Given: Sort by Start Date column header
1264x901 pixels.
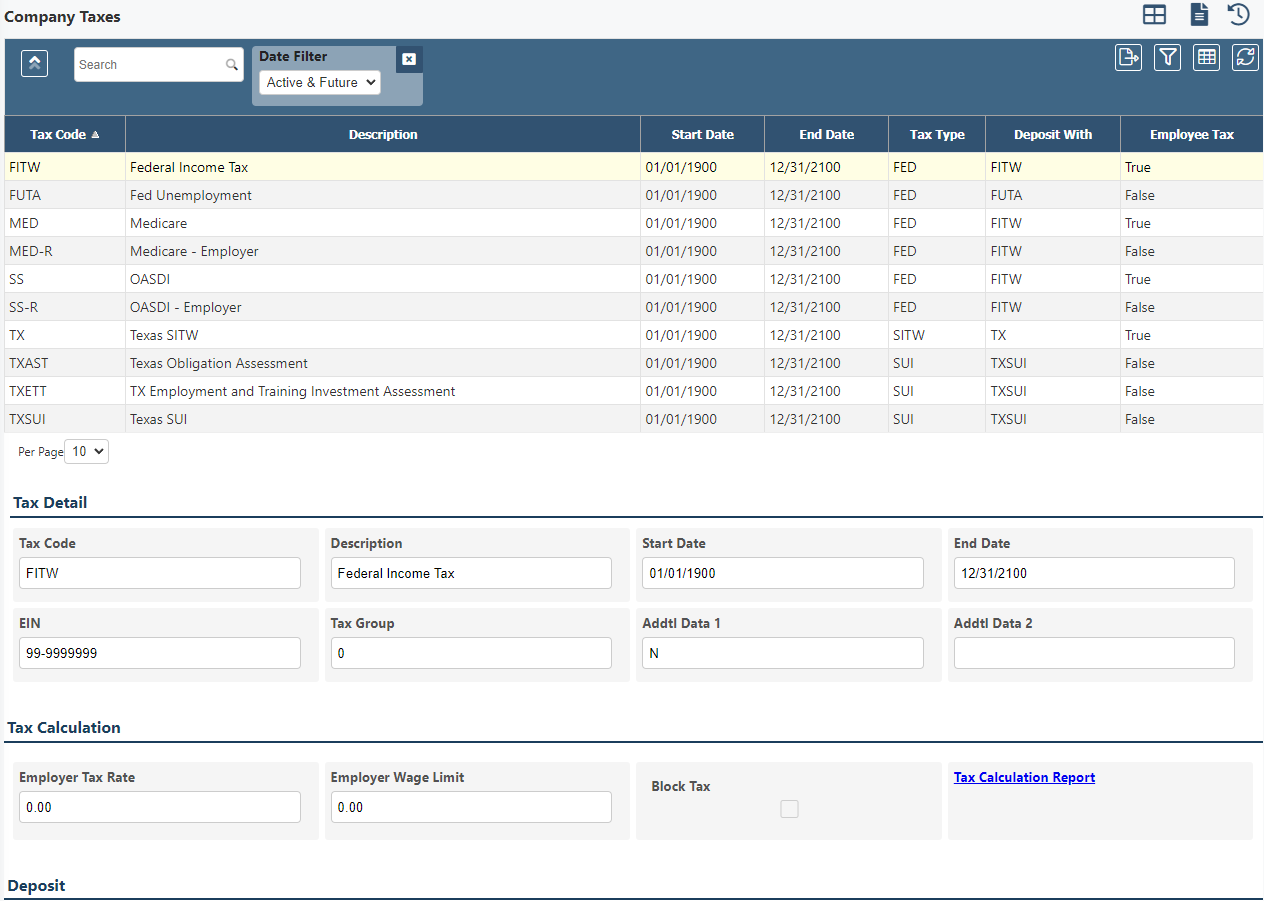Looking at the screenshot, I should pyautogui.click(x=702, y=134).
